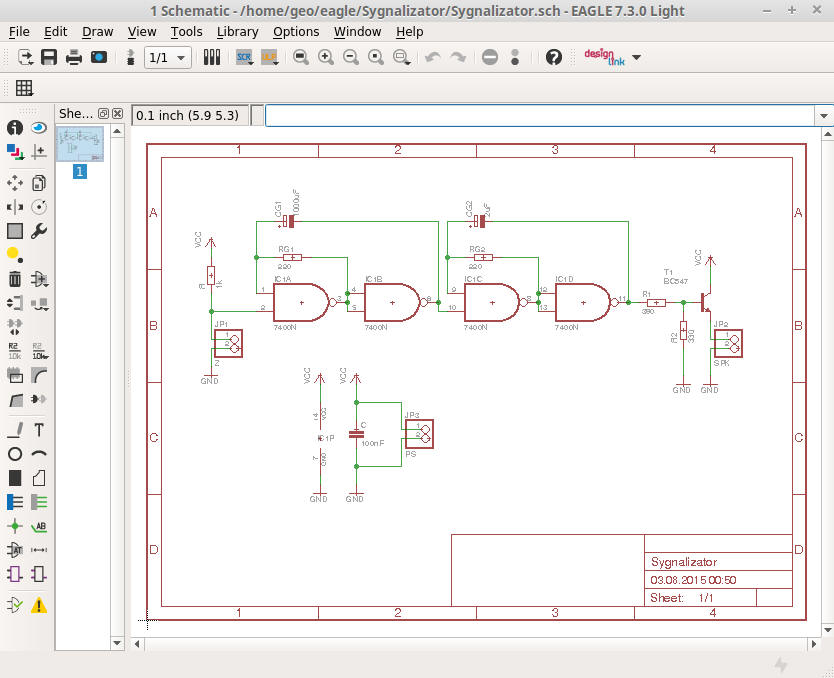This screenshot has height=678, width=834.
Task: Toggle the Mirror tool
Action: point(15,207)
